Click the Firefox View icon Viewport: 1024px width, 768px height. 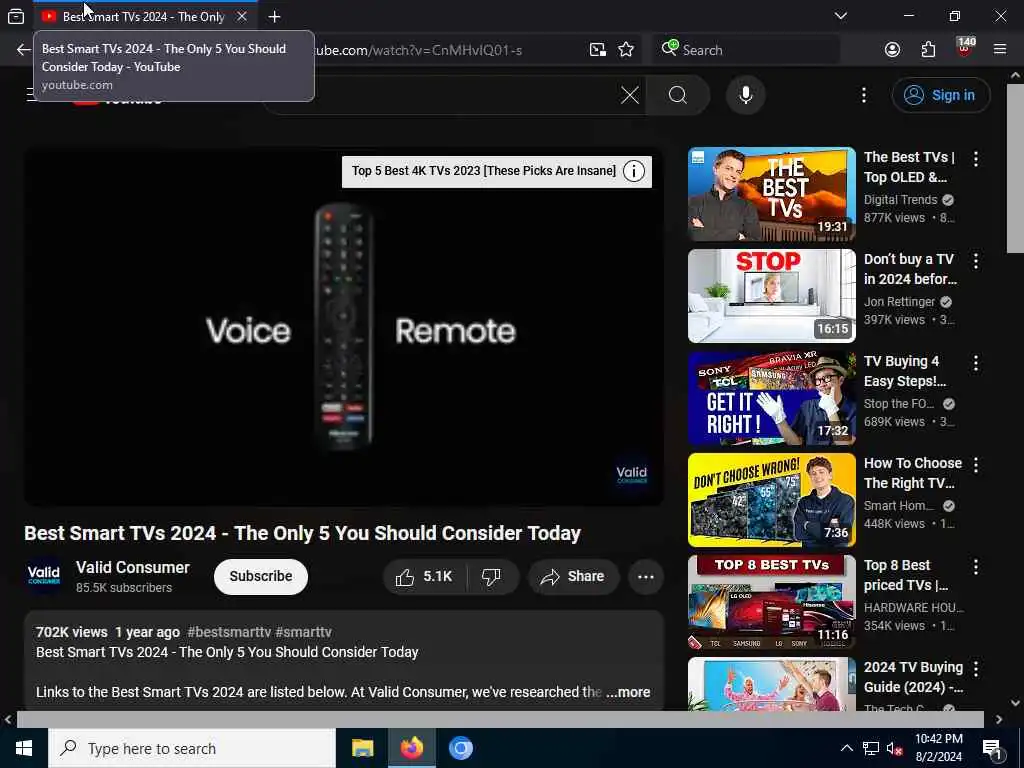(16, 16)
